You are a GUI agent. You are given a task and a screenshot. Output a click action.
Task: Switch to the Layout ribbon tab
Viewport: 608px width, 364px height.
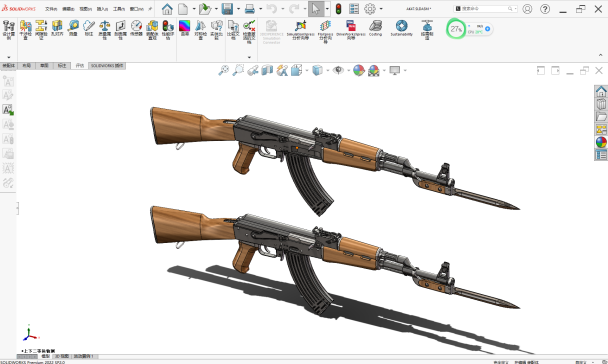26,66
